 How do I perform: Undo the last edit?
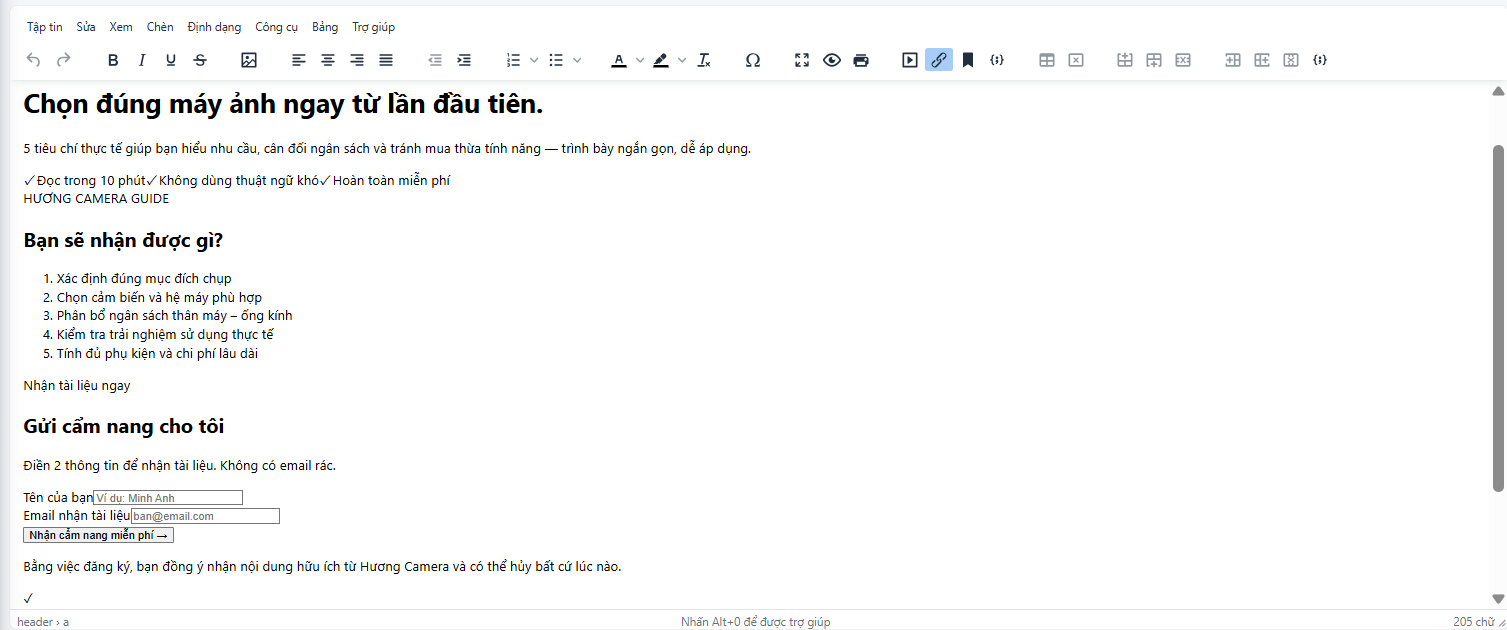[x=33, y=60]
